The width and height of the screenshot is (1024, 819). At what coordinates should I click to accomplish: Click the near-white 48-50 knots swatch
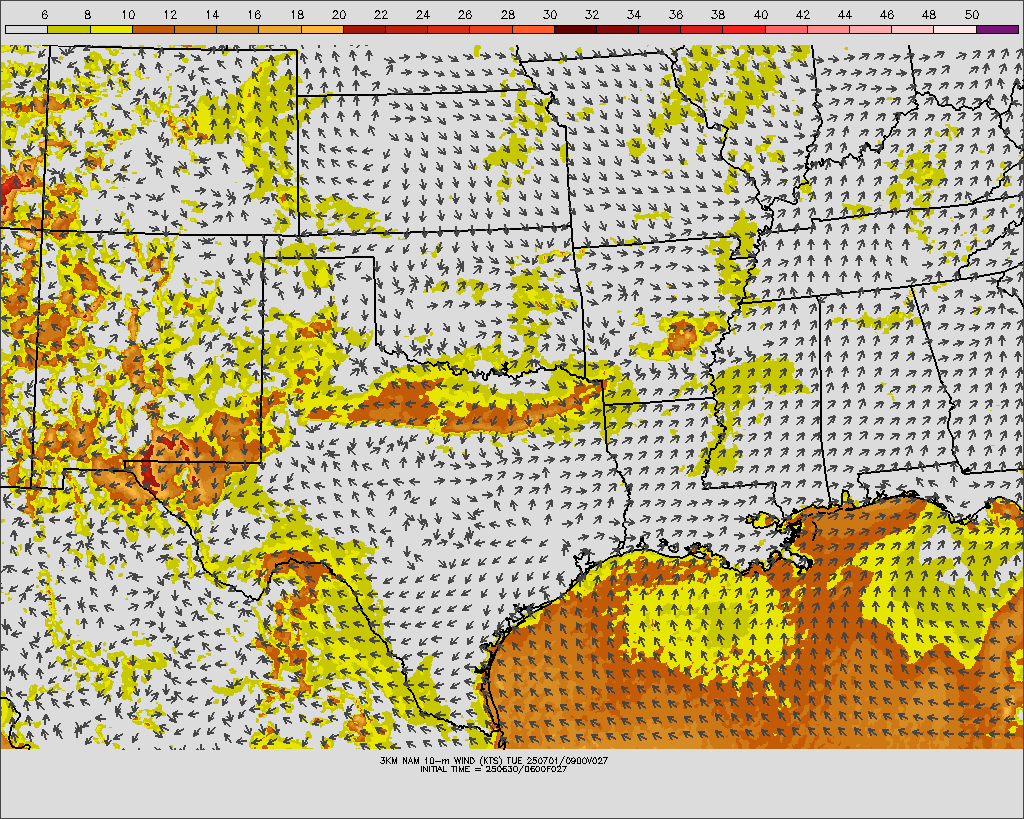click(x=955, y=29)
